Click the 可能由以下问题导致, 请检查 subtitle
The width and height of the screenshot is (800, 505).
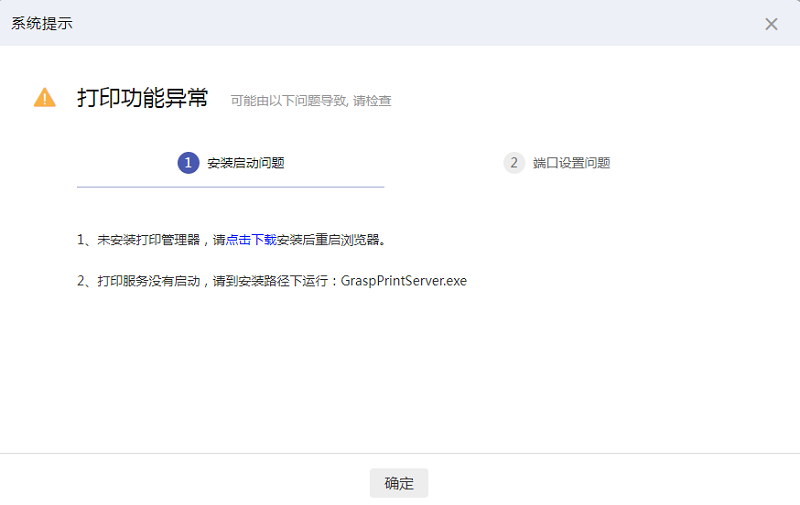point(311,101)
